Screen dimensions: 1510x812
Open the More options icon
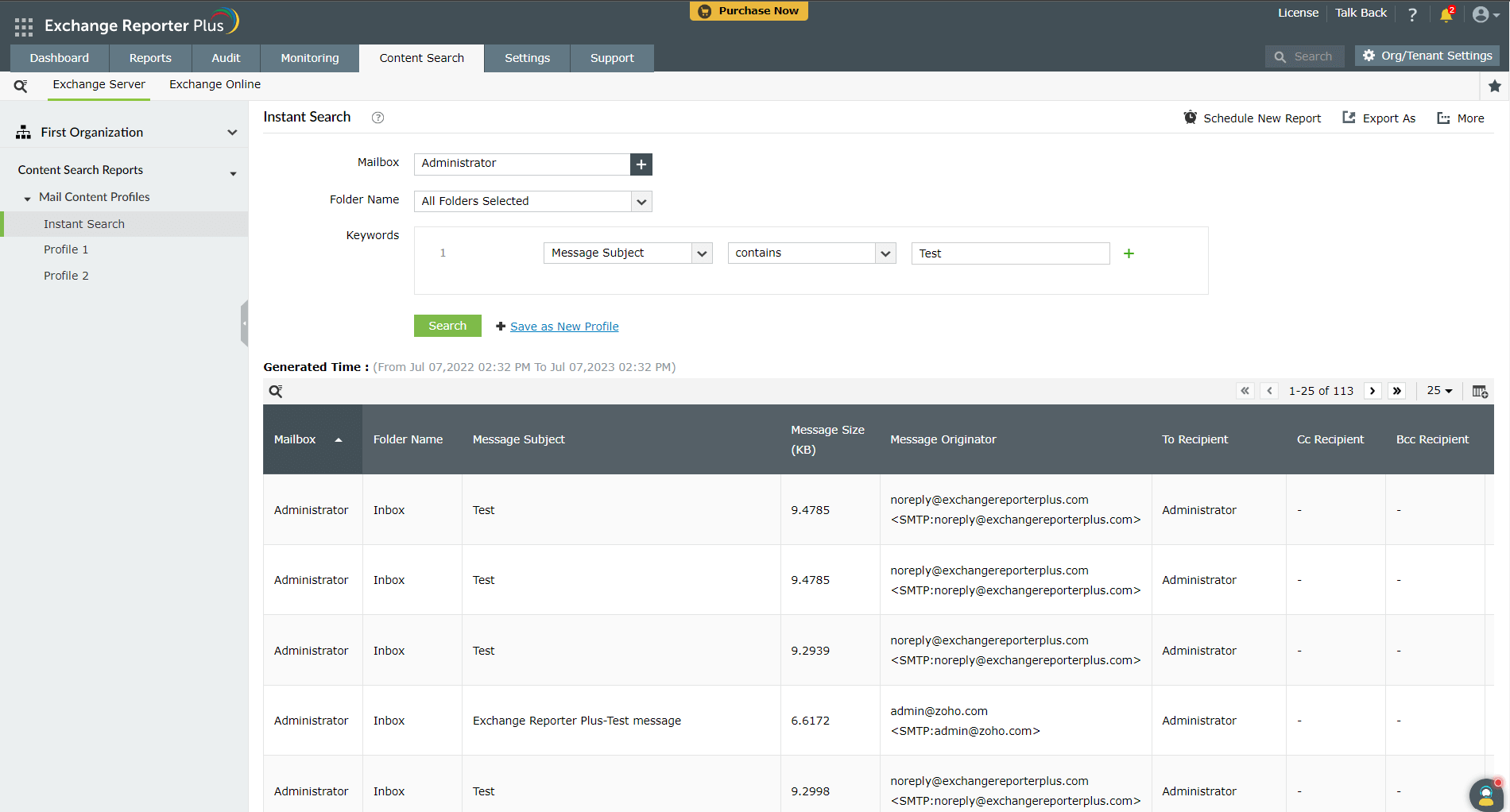[1442, 118]
